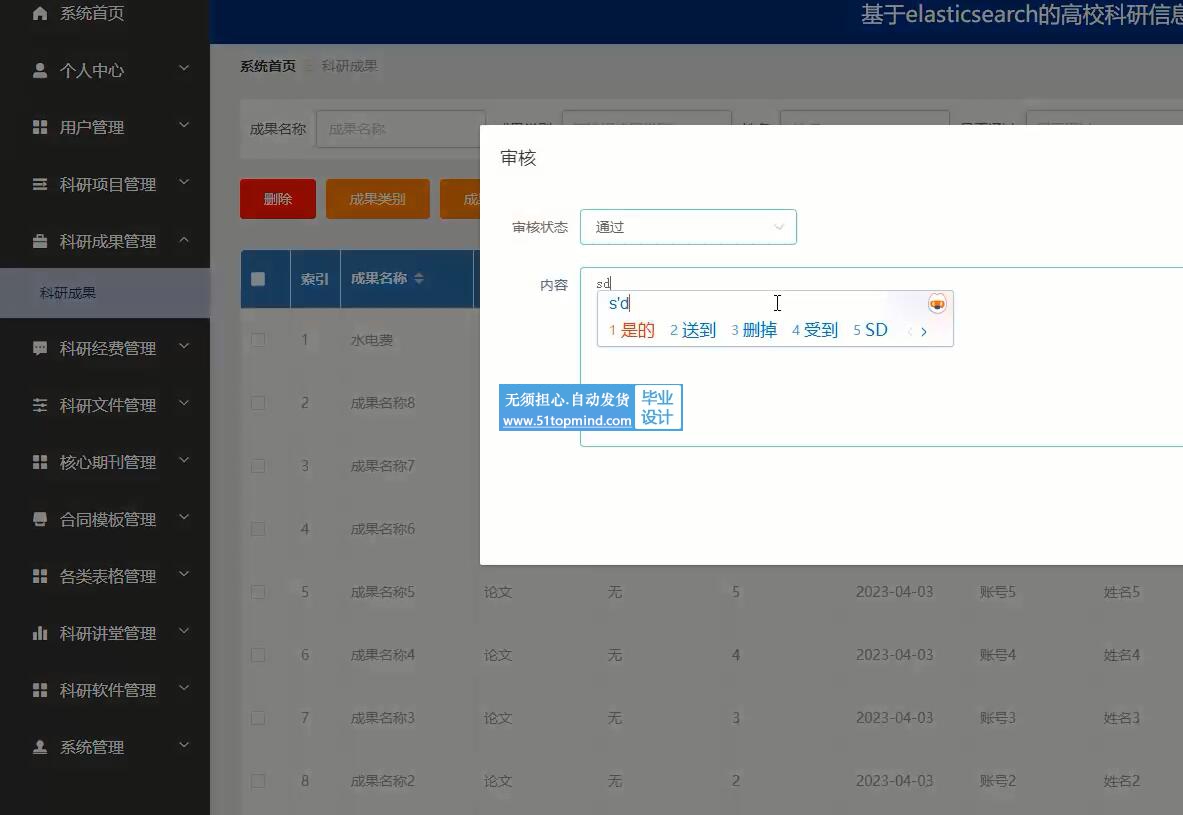This screenshot has width=1183, height=815.
Task: Click the 索引 column header
Action: [315, 279]
